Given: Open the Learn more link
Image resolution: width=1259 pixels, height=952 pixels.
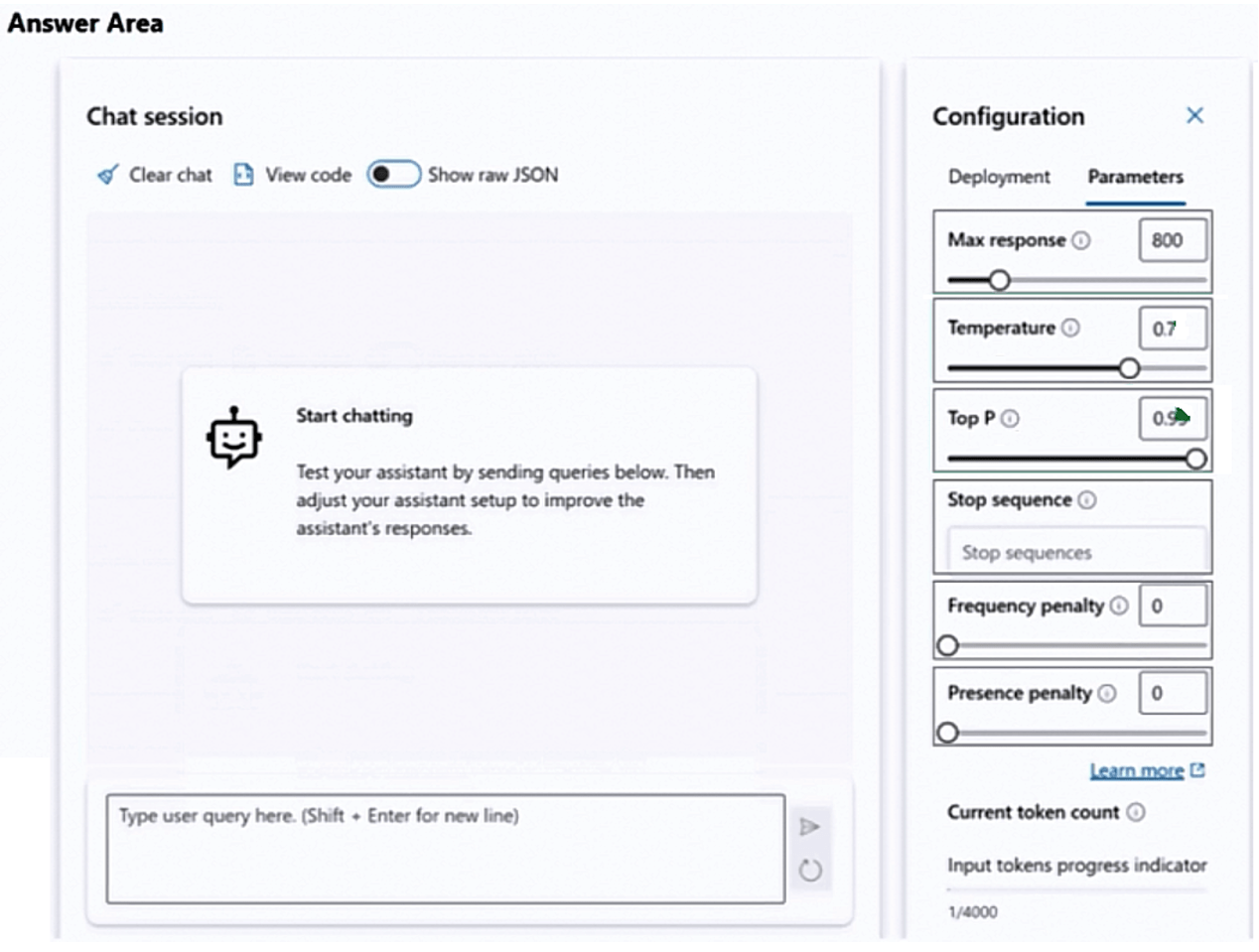Looking at the screenshot, I should tap(1136, 770).
